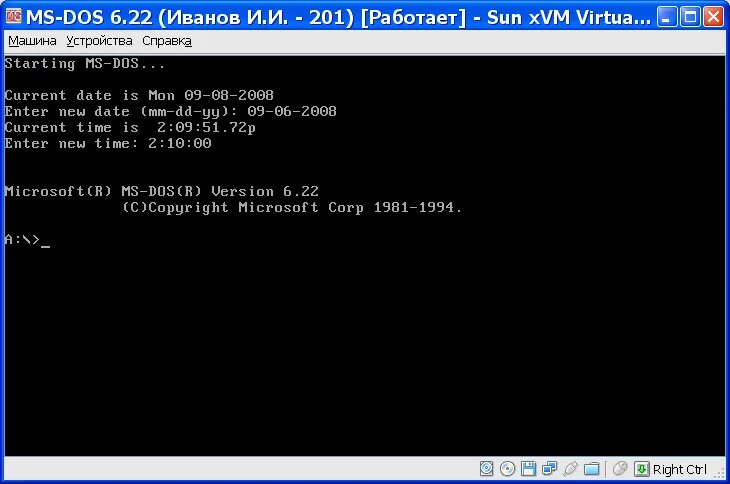Click the CD/DVD drive status icon

coord(507,469)
